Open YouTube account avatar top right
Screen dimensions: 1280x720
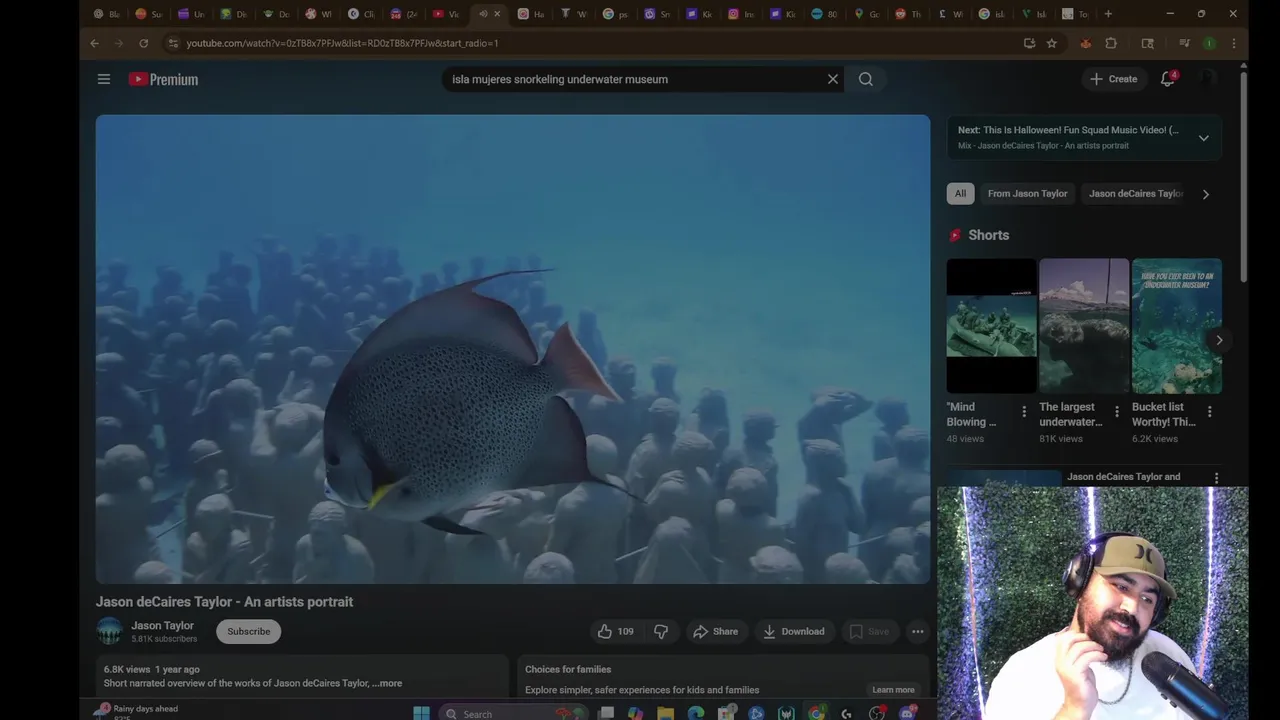pos(1208,79)
